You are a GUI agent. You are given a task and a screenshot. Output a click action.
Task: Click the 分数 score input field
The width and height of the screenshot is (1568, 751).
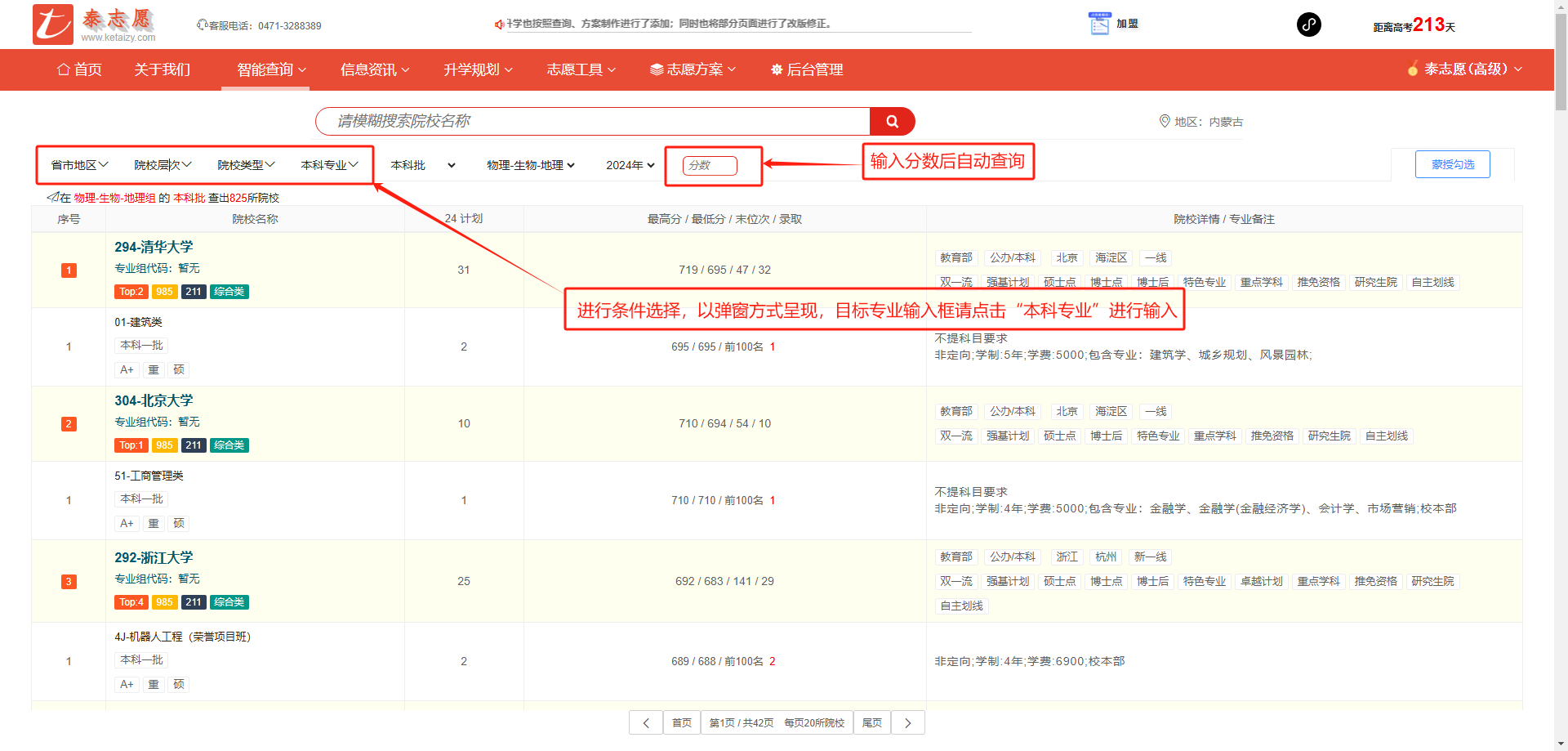(709, 165)
